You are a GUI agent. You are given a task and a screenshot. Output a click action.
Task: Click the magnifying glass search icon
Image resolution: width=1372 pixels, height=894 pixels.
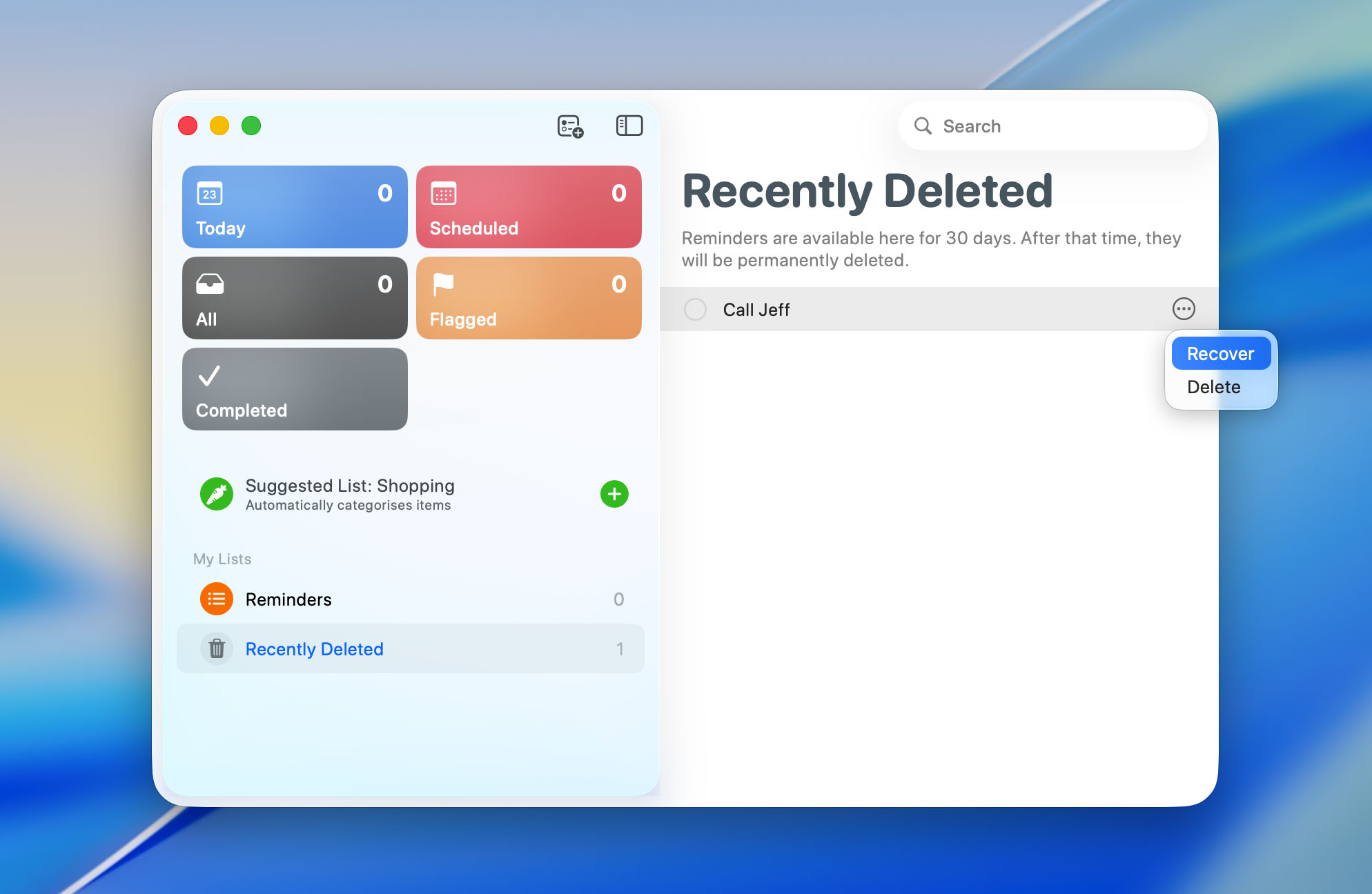(x=923, y=126)
